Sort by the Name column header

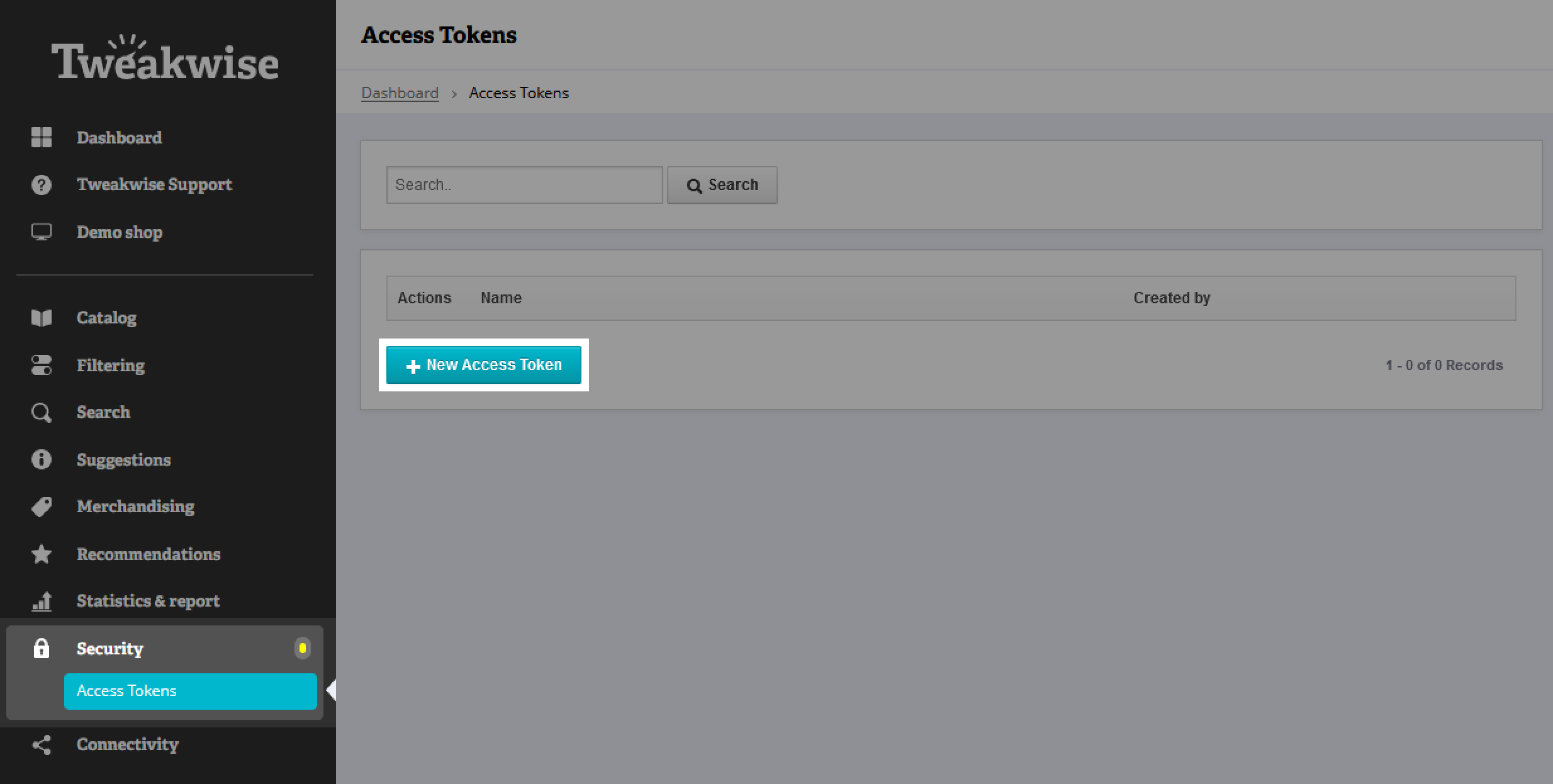(501, 298)
